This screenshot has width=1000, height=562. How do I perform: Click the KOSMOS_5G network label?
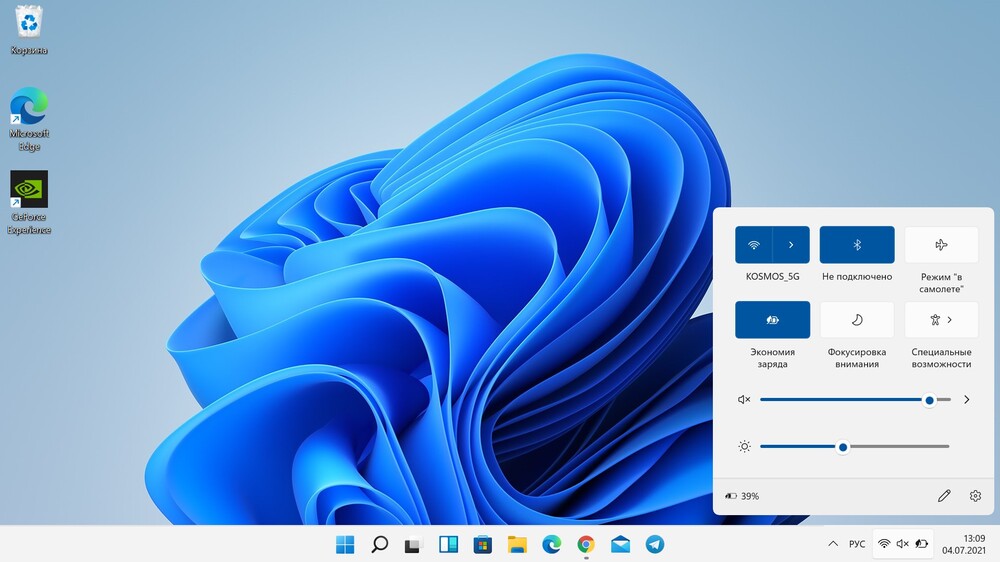click(x=772, y=276)
